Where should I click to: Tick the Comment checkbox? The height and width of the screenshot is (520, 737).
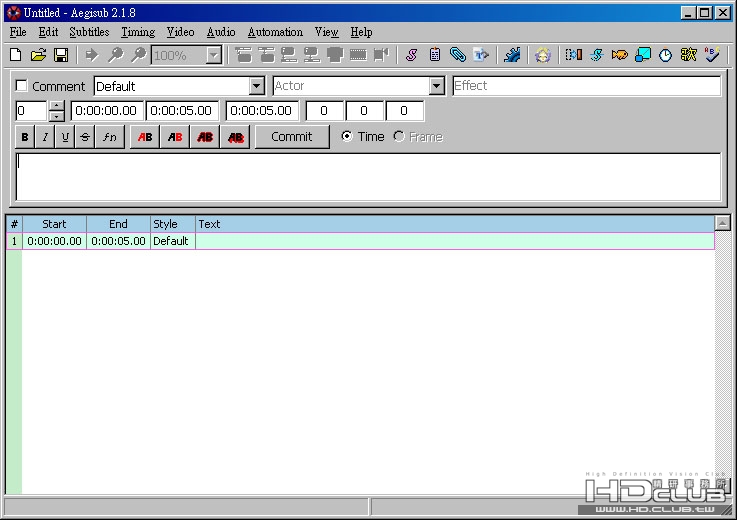tap(22, 86)
